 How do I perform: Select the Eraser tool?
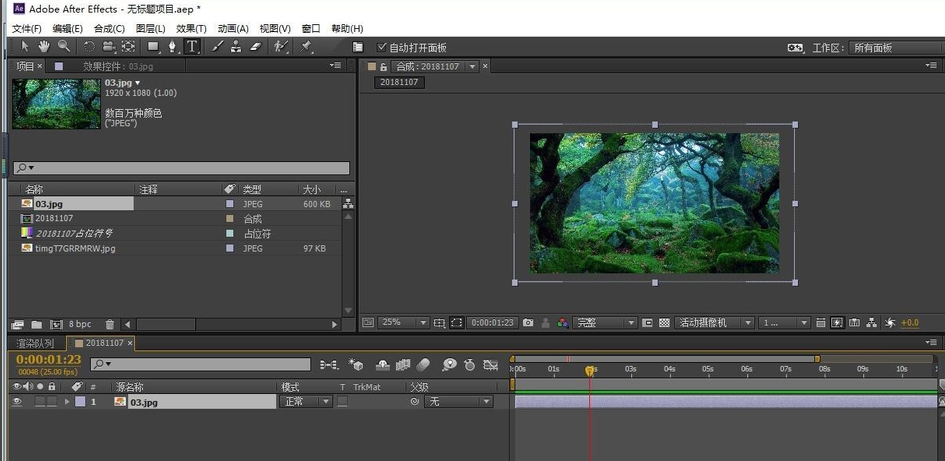256,46
